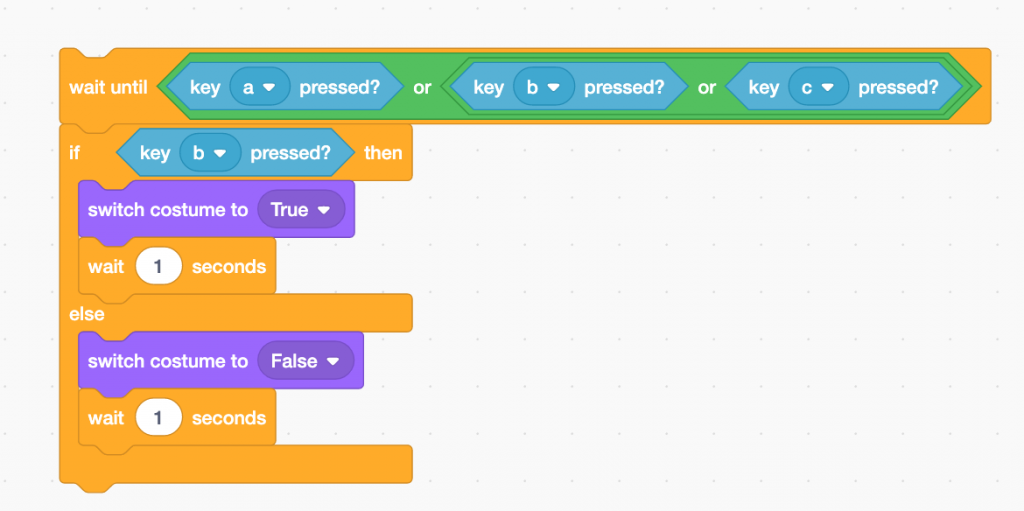Viewport: 1024px width, 511px height.
Task: Click "pressed?" on the key c sensing block
Action: 898,87
